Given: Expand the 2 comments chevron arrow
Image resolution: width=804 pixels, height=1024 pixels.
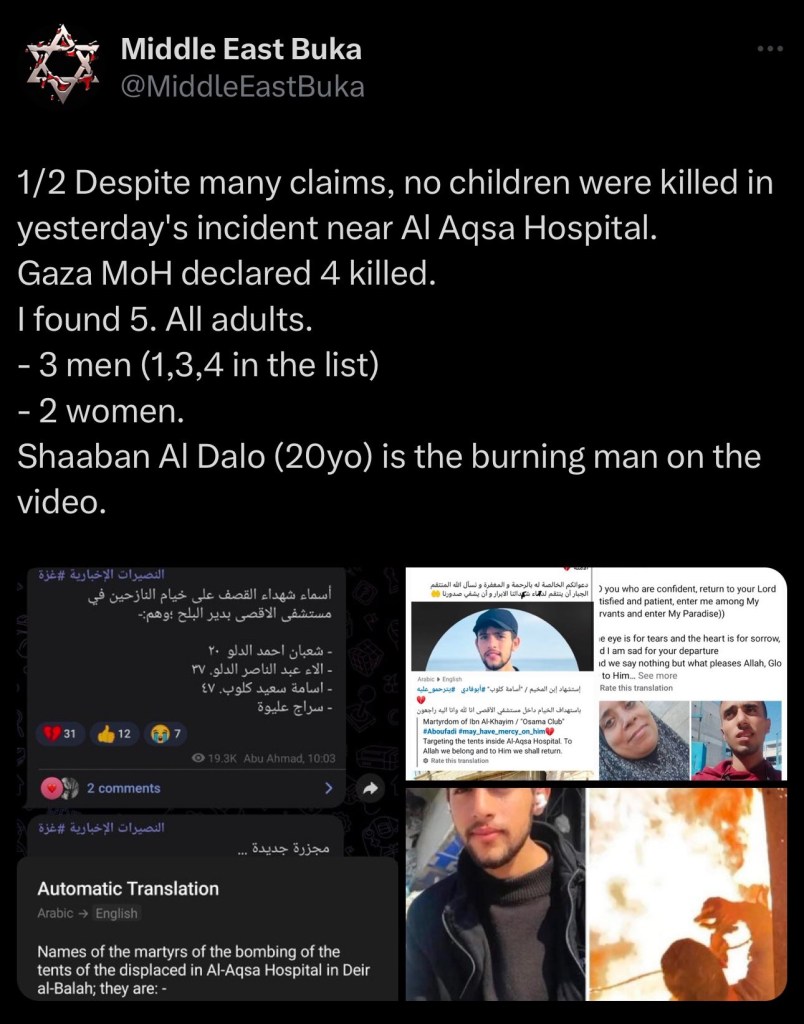Looking at the screenshot, I should [329, 788].
